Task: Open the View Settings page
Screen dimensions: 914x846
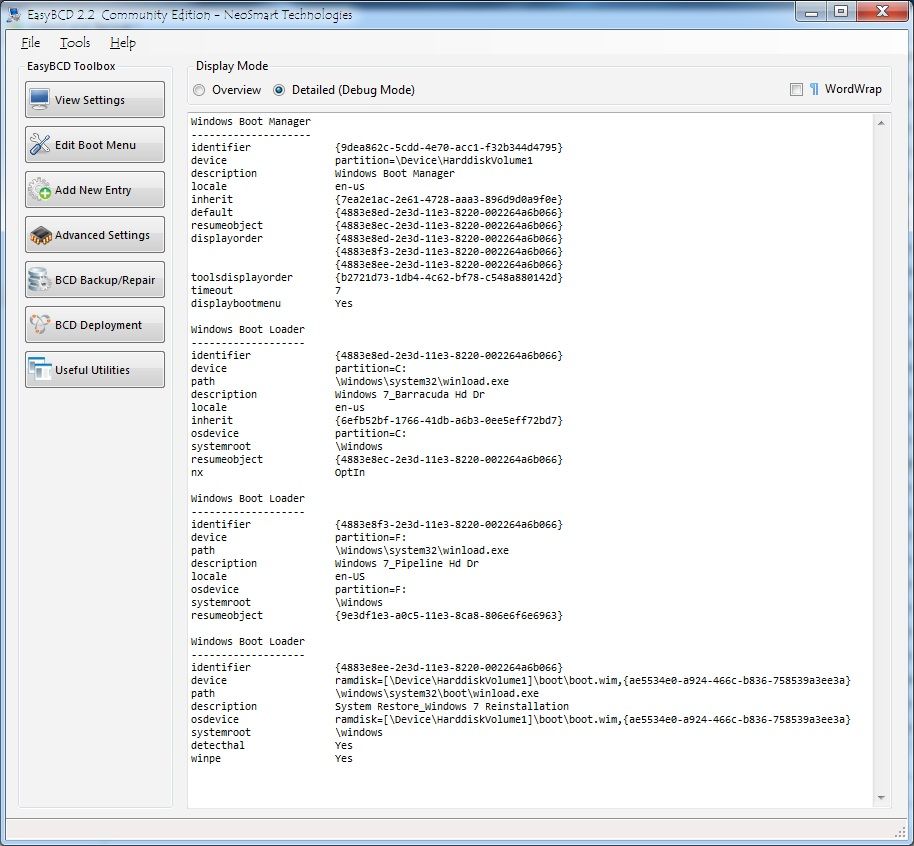Action: (95, 100)
